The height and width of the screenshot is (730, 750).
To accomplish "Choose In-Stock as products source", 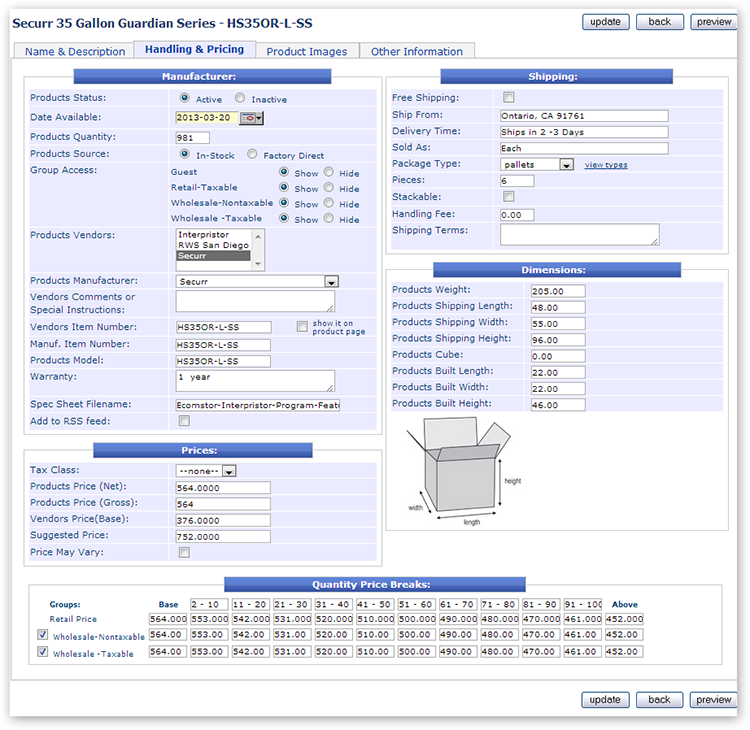I will [184, 154].
